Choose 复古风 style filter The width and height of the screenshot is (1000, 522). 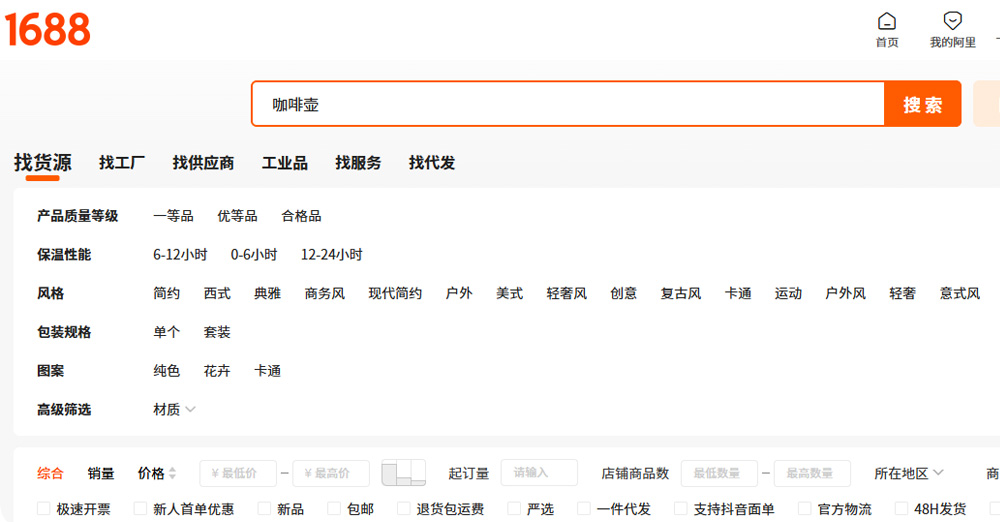pos(681,293)
